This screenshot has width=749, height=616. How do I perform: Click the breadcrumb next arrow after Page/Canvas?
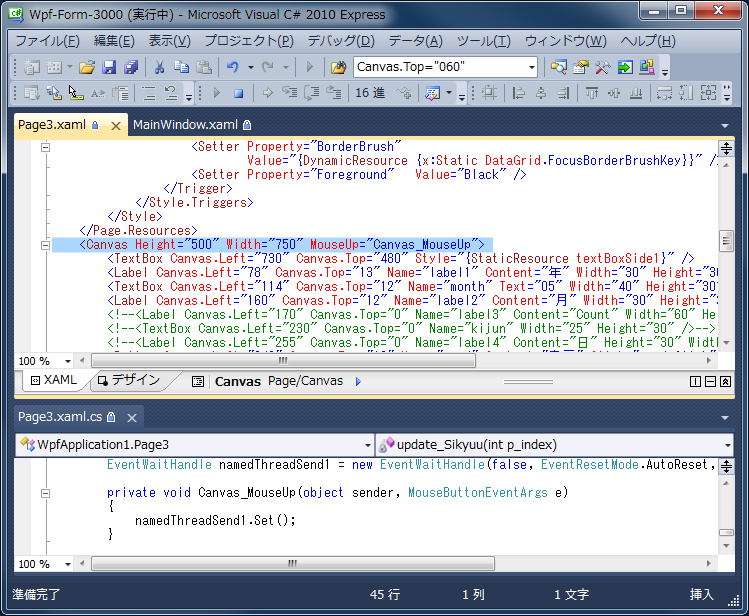(x=358, y=382)
